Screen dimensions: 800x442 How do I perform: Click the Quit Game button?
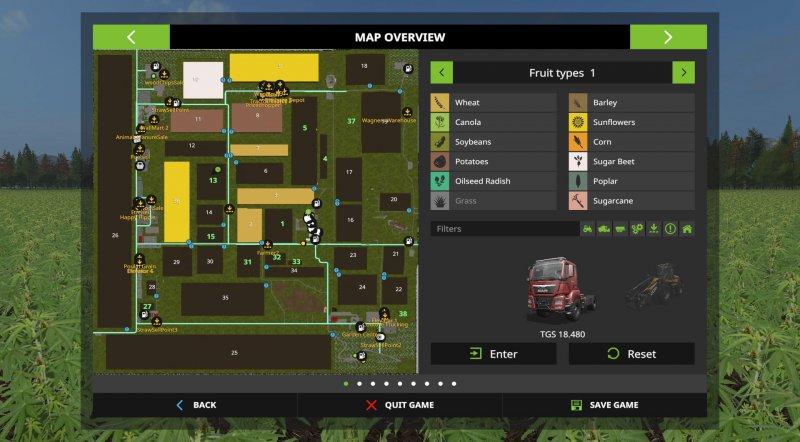click(x=400, y=405)
